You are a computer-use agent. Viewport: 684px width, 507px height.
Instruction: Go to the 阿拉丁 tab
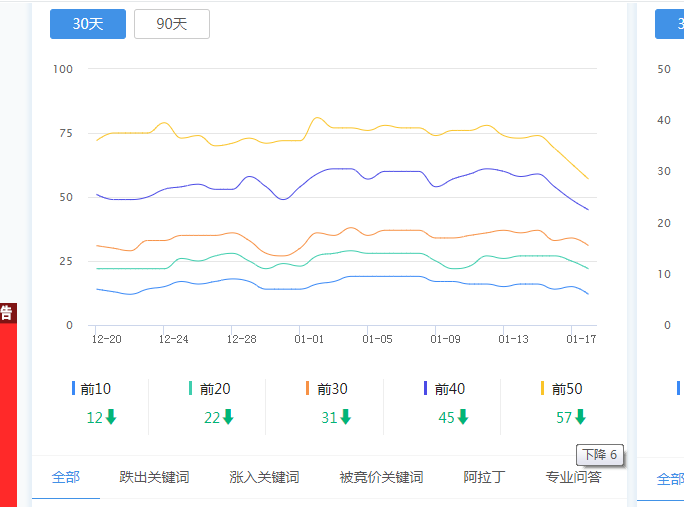[484, 477]
